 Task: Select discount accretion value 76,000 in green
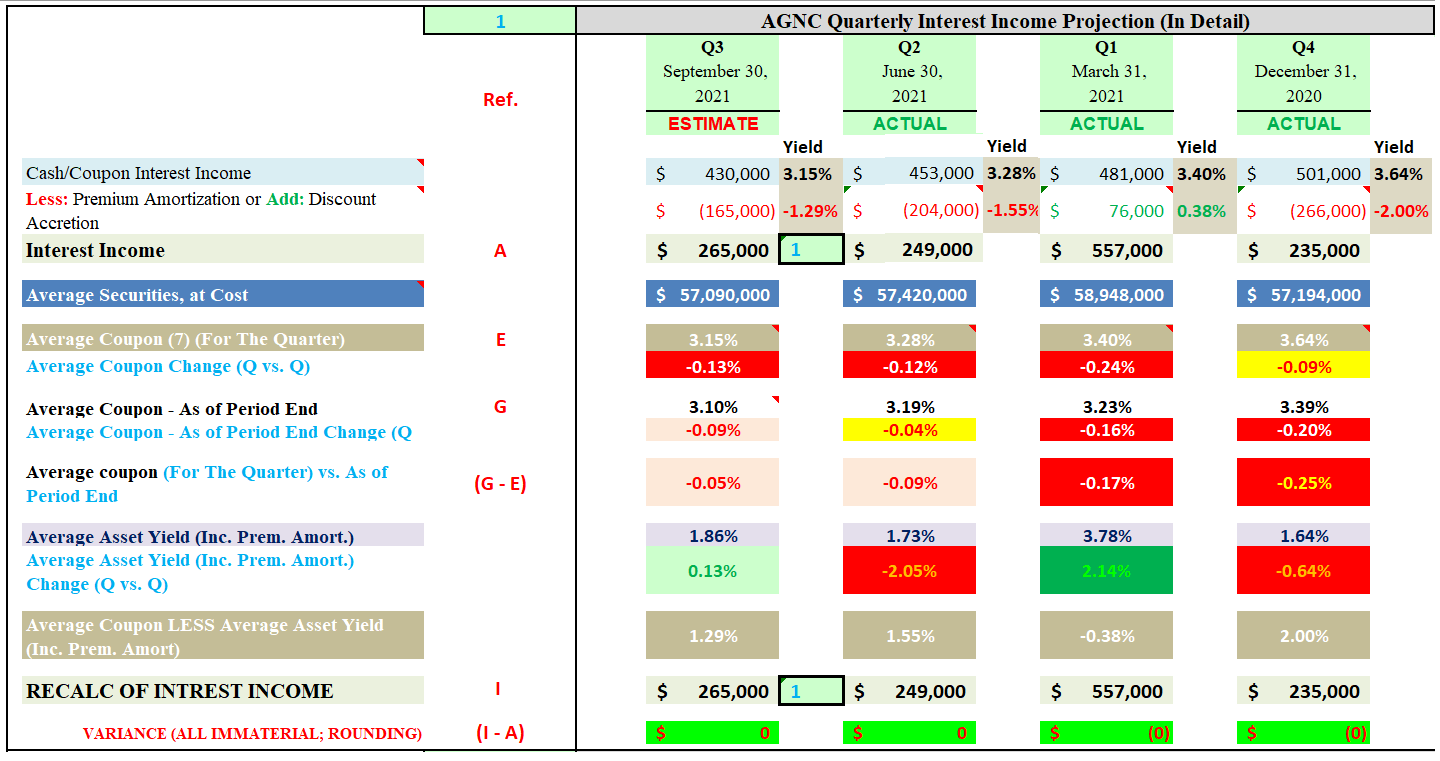click(x=1106, y=211)
